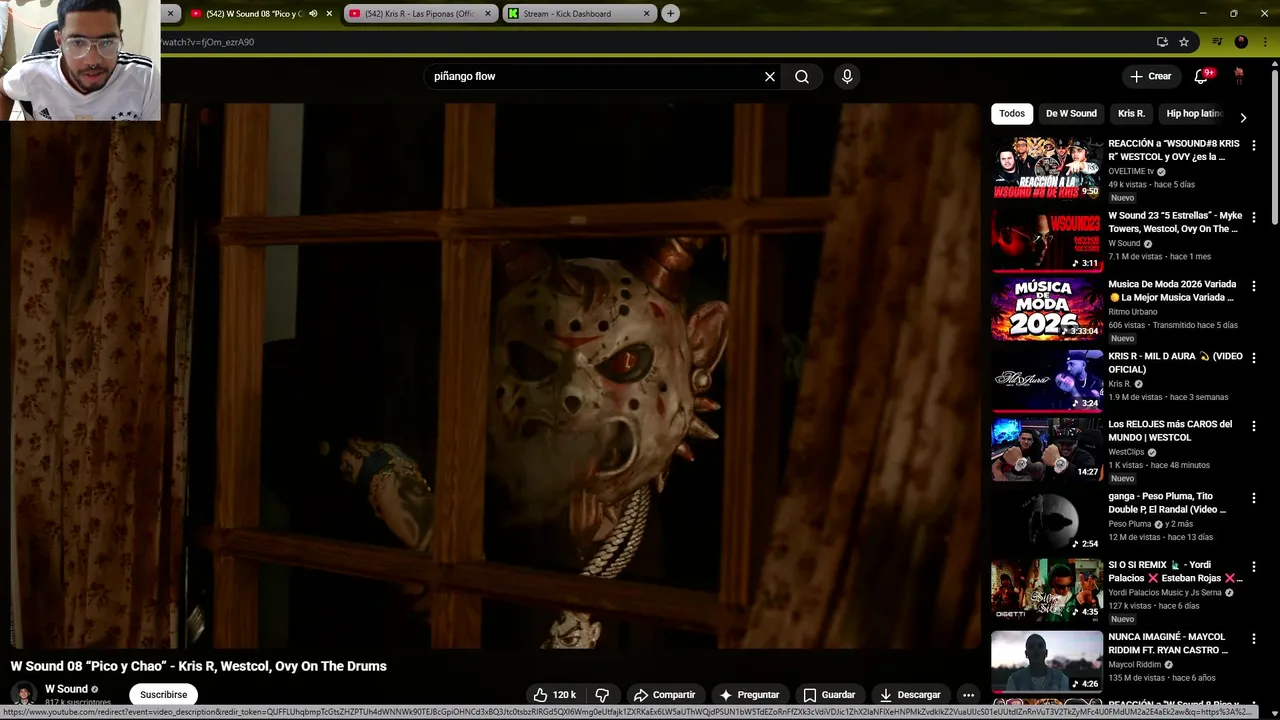Open the browser media control icon

pyautogui.click(x=1217, y=42)
